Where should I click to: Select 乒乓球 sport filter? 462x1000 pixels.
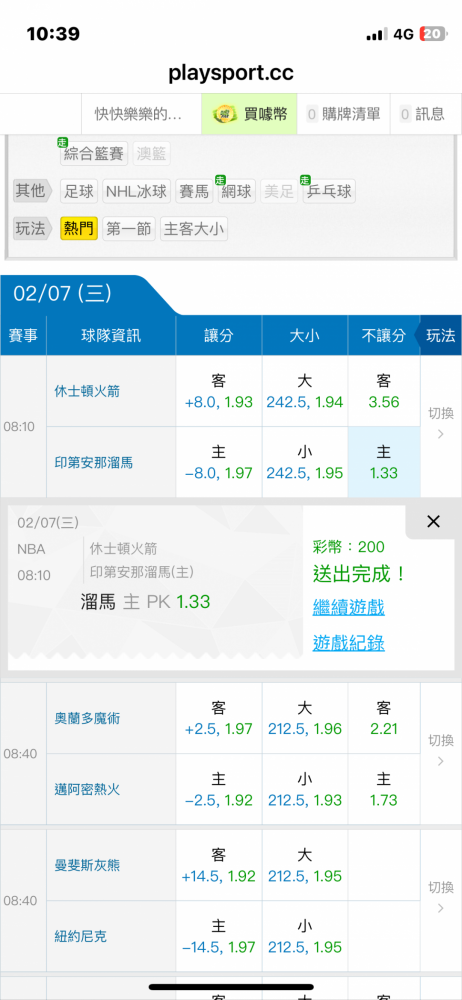329,191
